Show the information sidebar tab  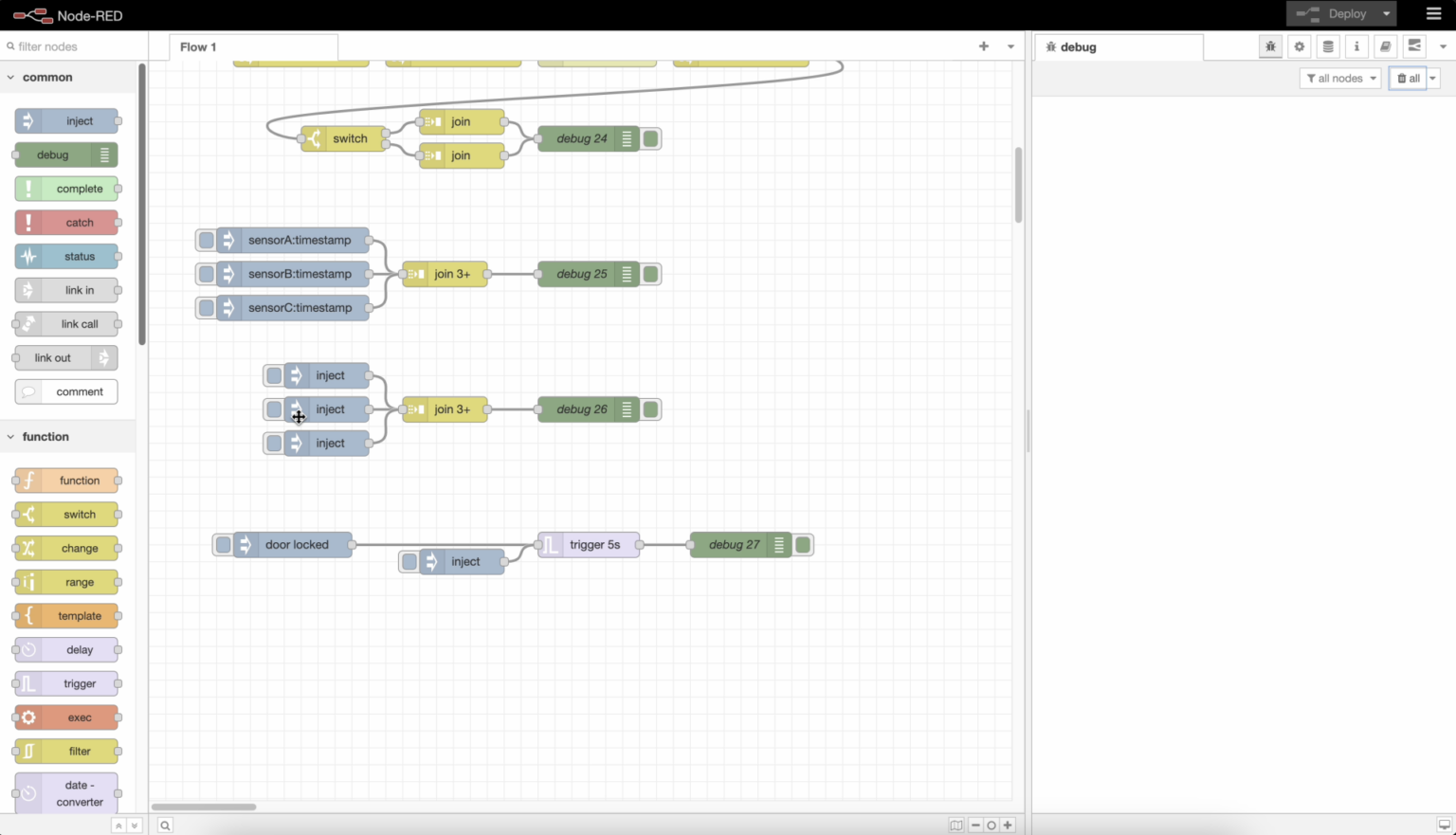[x=1356, y=46]
